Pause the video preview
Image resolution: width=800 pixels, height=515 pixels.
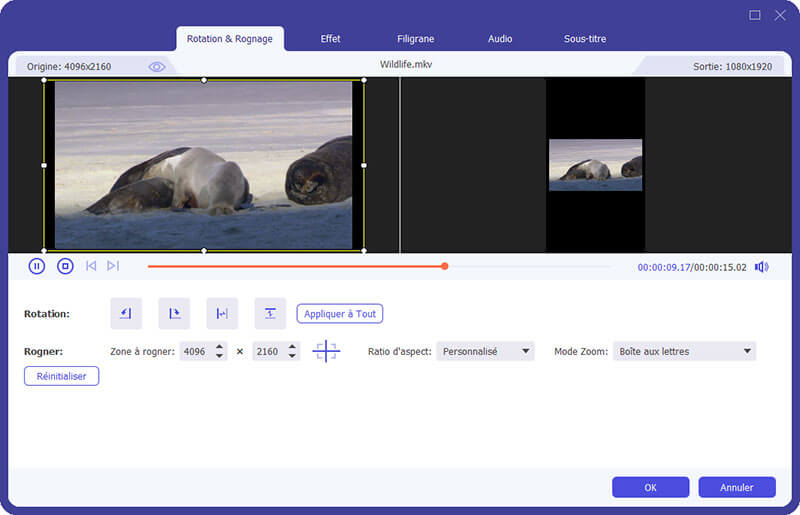37,266
